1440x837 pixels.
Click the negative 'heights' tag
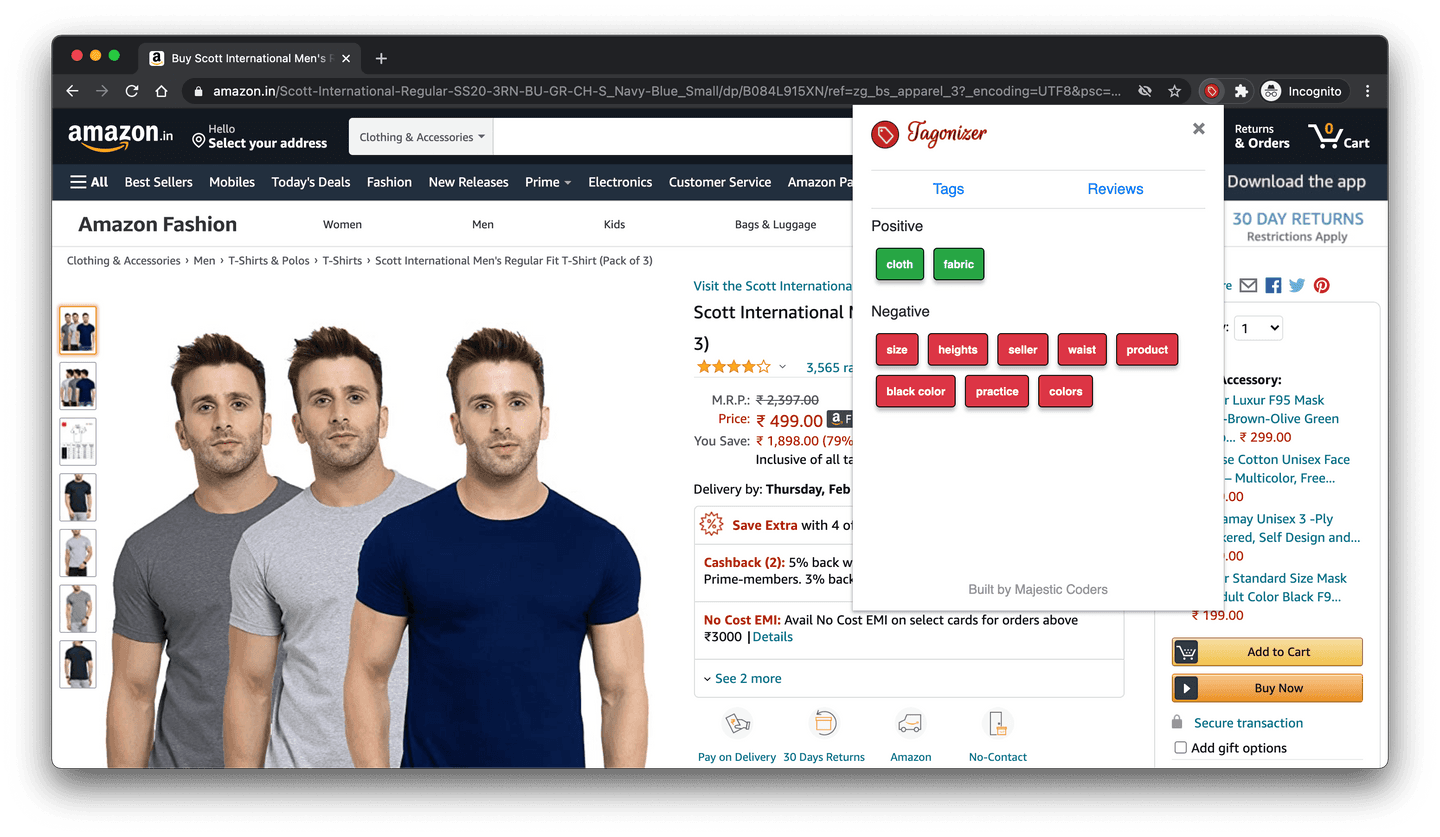click(x=957, y=350)
